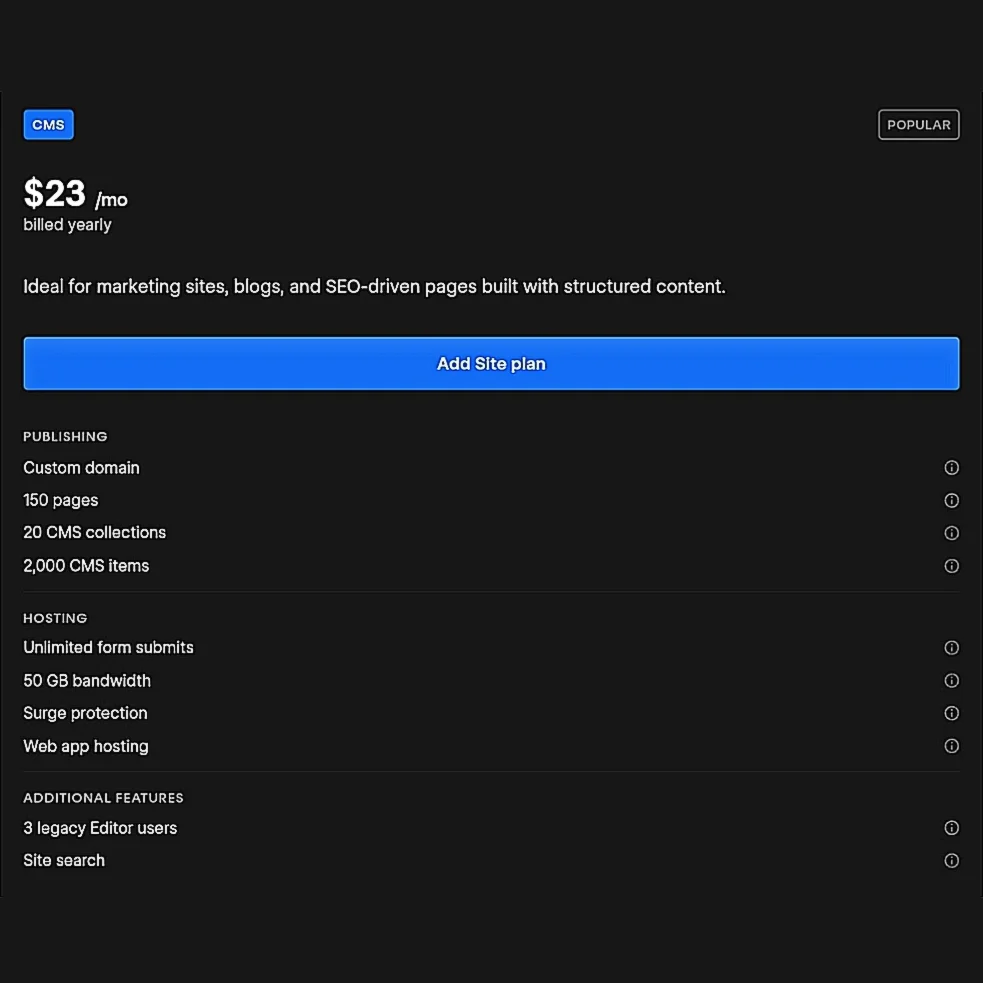Select the blue CMS plan badge
Screen dimensions: 983x983
(48, 125)
